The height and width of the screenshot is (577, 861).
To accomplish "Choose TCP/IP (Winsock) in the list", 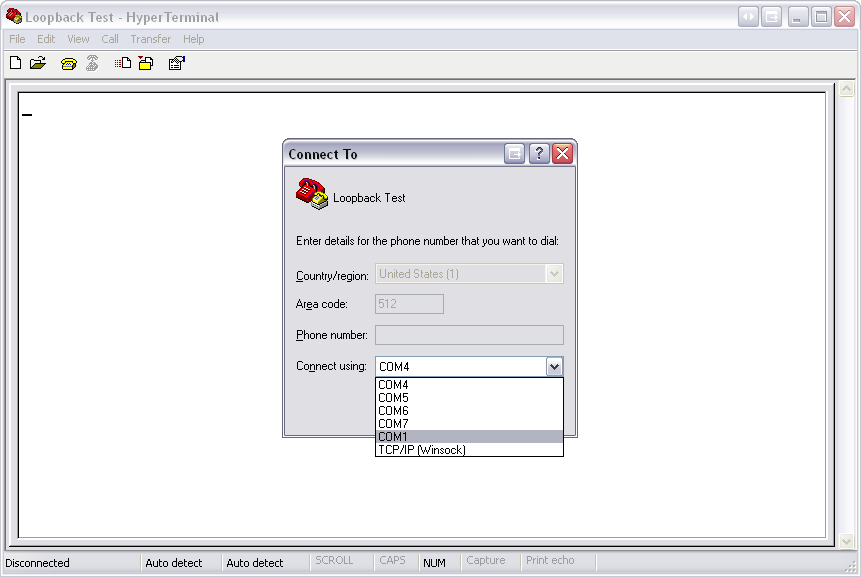I will point(468,450).
